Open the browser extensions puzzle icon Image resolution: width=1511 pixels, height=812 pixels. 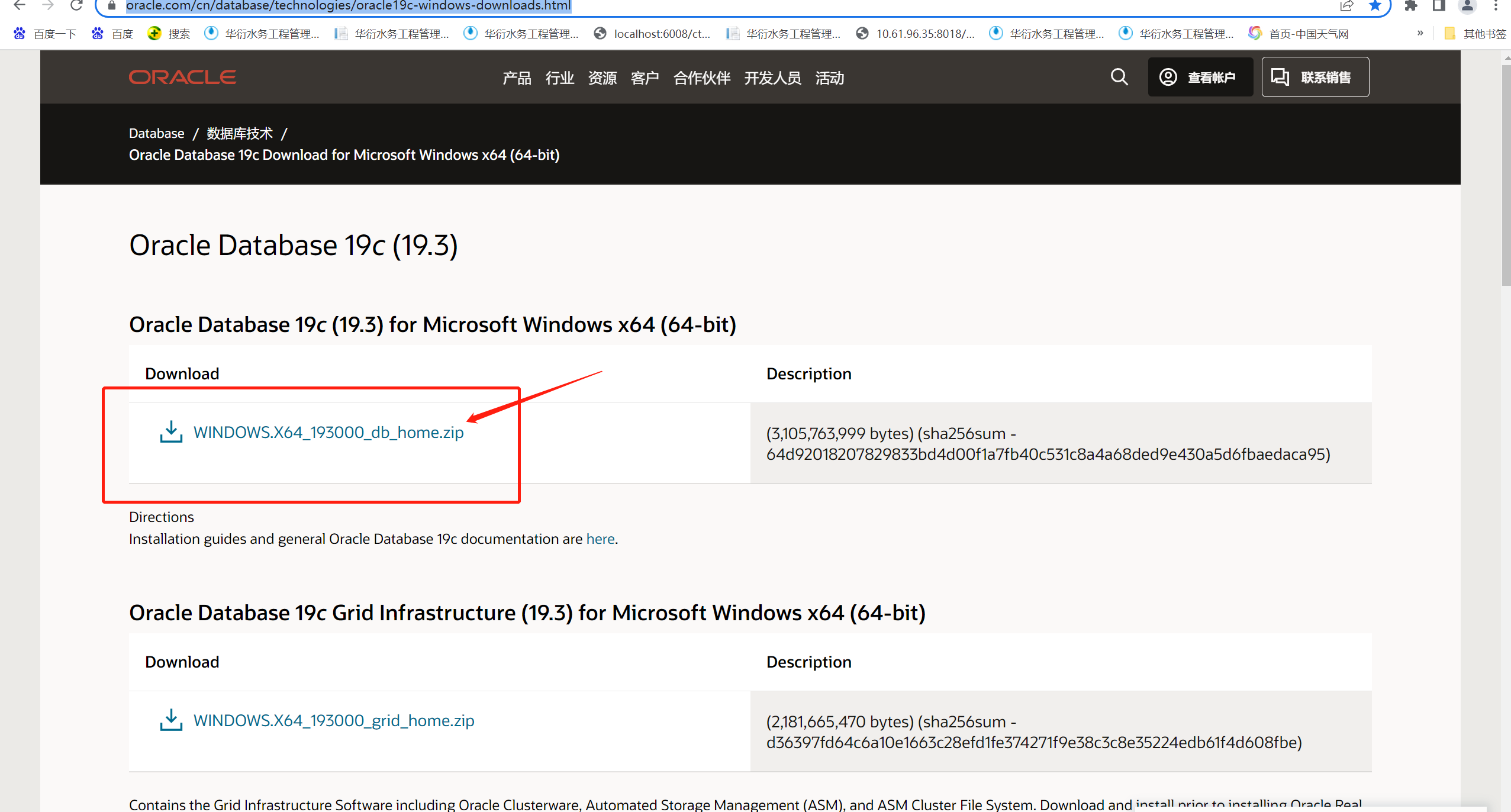click(1411, 6)
